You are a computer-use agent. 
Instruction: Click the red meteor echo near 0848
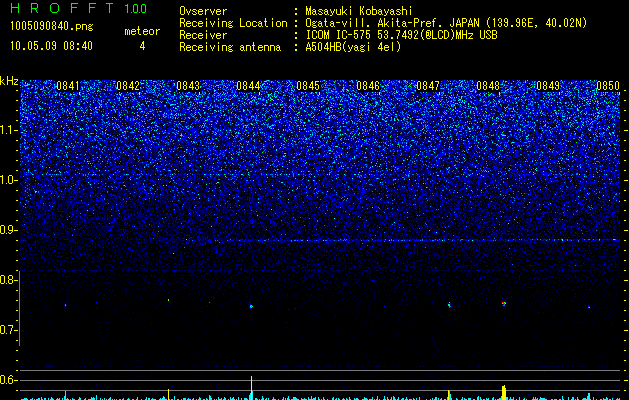(x=504, y=304)
